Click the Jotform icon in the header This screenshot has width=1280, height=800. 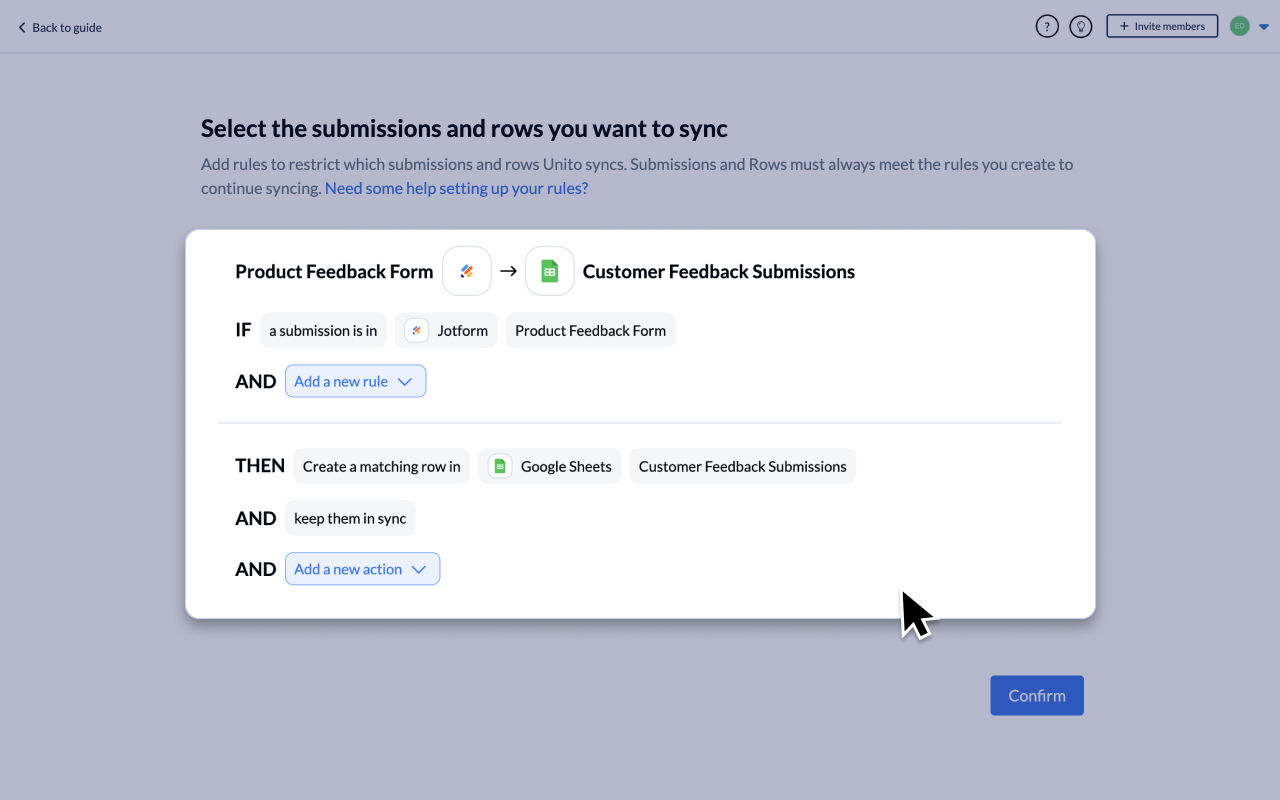pos(467,271)
